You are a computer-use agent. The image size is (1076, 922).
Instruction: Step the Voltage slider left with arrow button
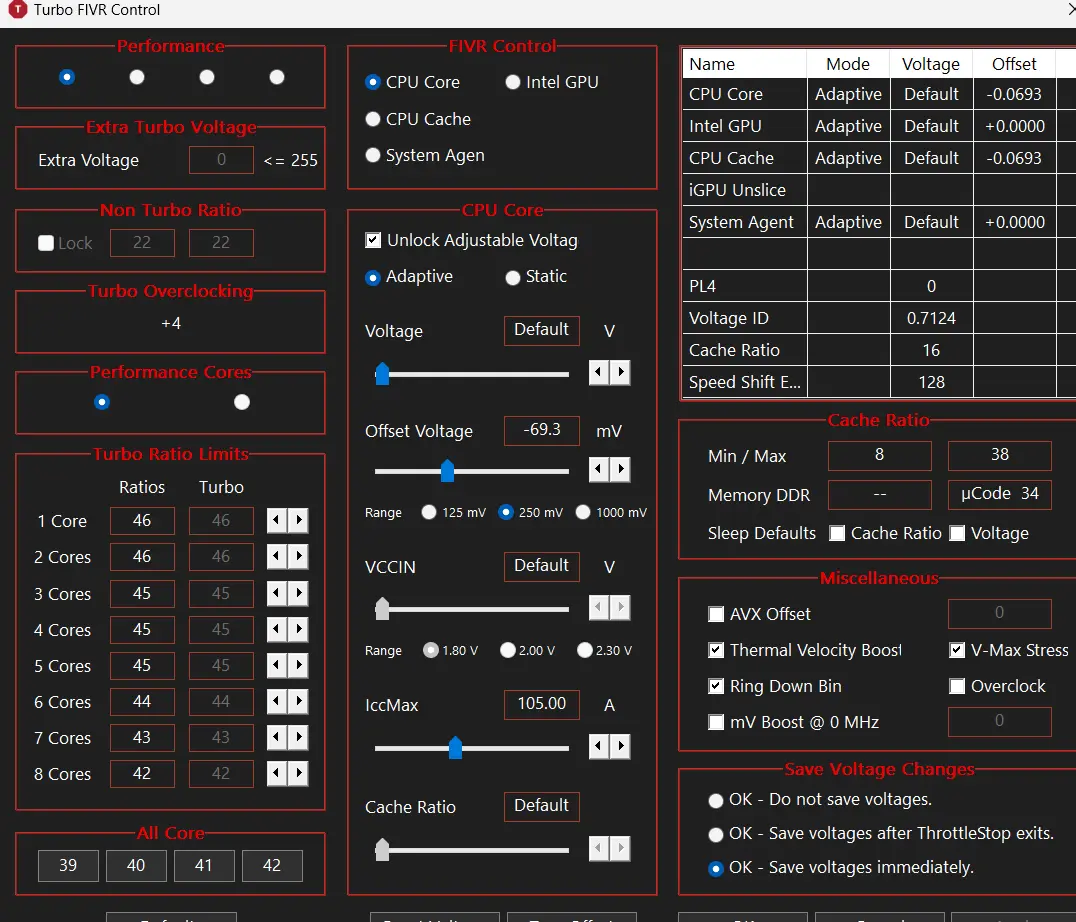598,372
